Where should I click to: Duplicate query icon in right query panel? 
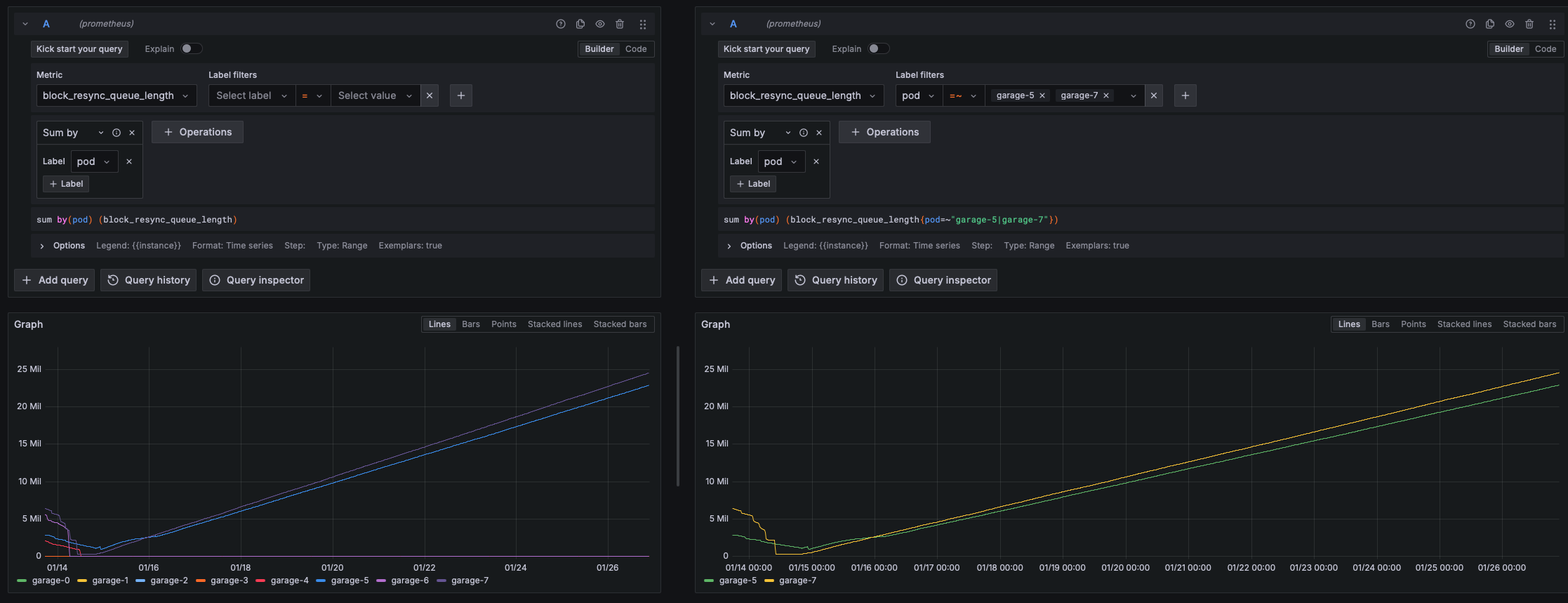(1490, 24)
